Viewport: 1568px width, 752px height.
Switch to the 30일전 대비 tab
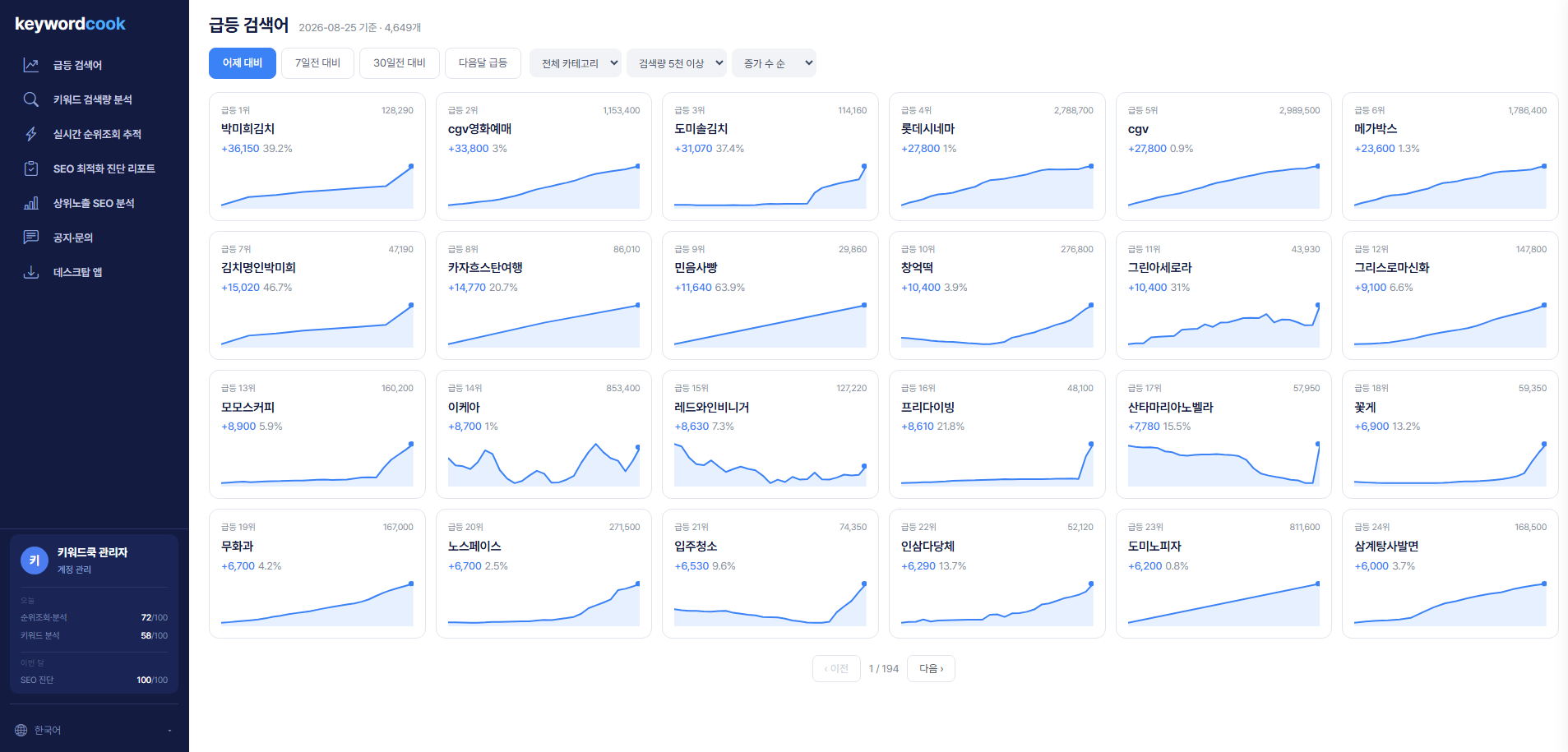coord(400,63)
